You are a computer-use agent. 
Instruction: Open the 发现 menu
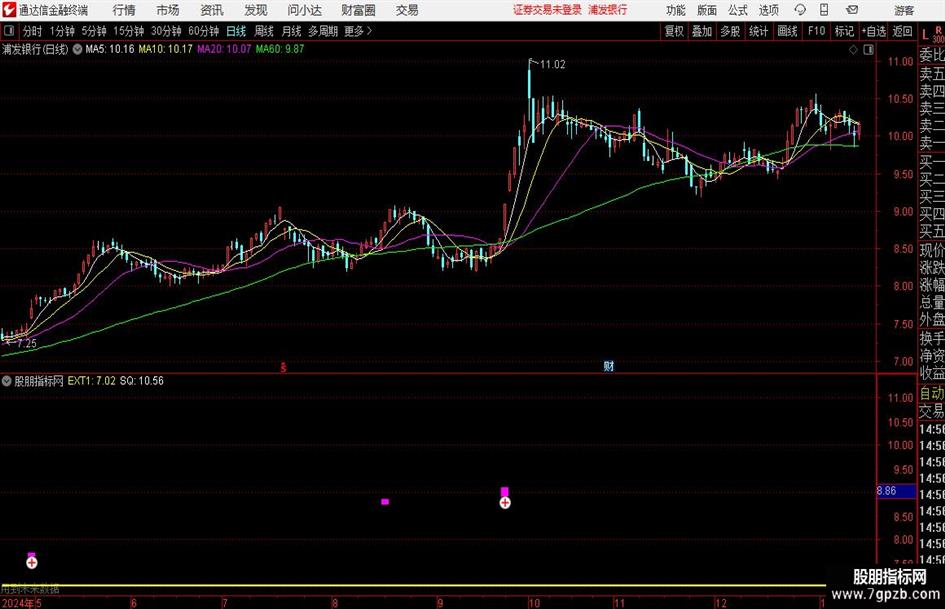(256, 10)
